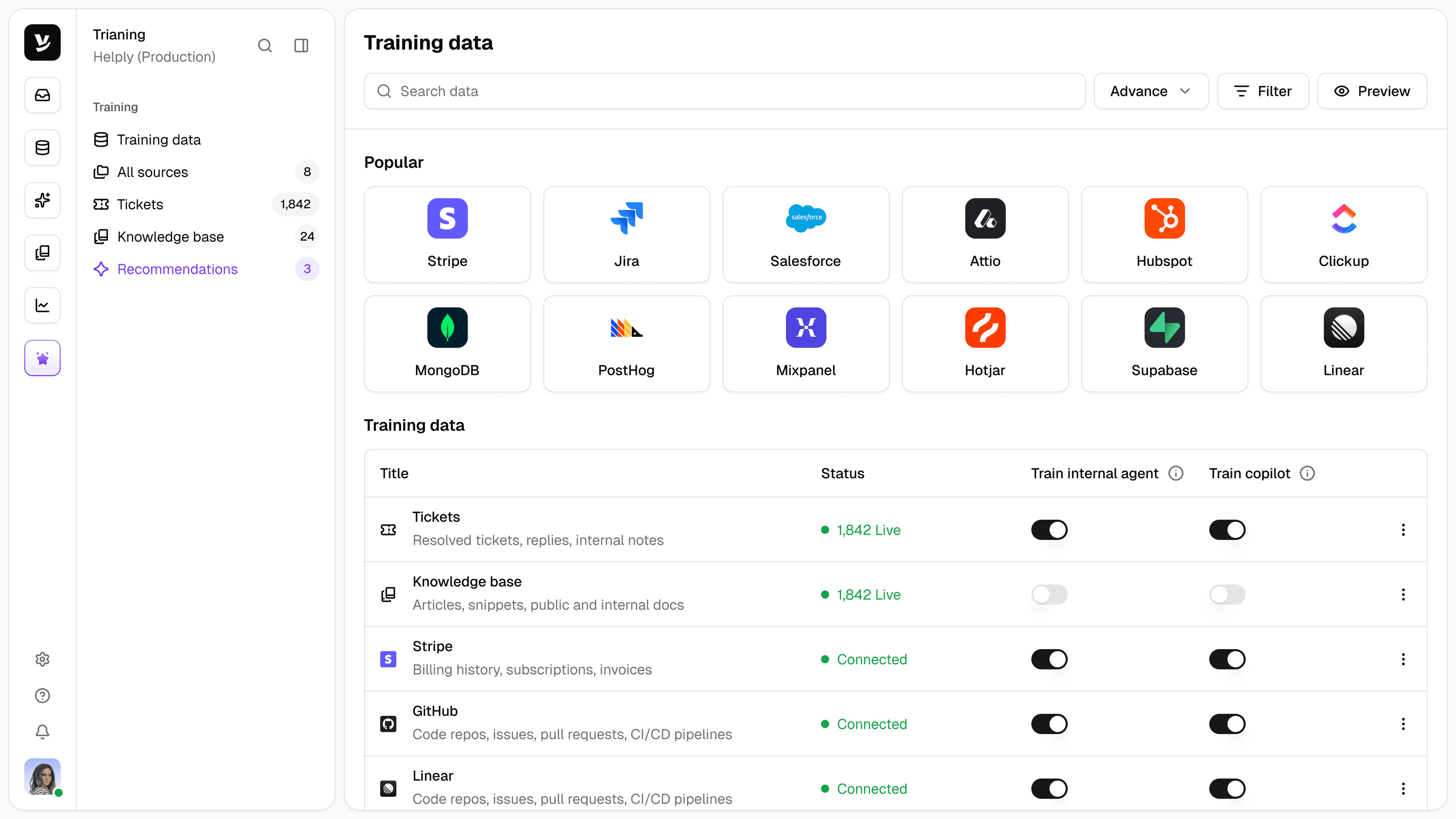Select the Hotjar integration card
The width and height of the screenshot is (1456, 819).
[x=985, y=344]
